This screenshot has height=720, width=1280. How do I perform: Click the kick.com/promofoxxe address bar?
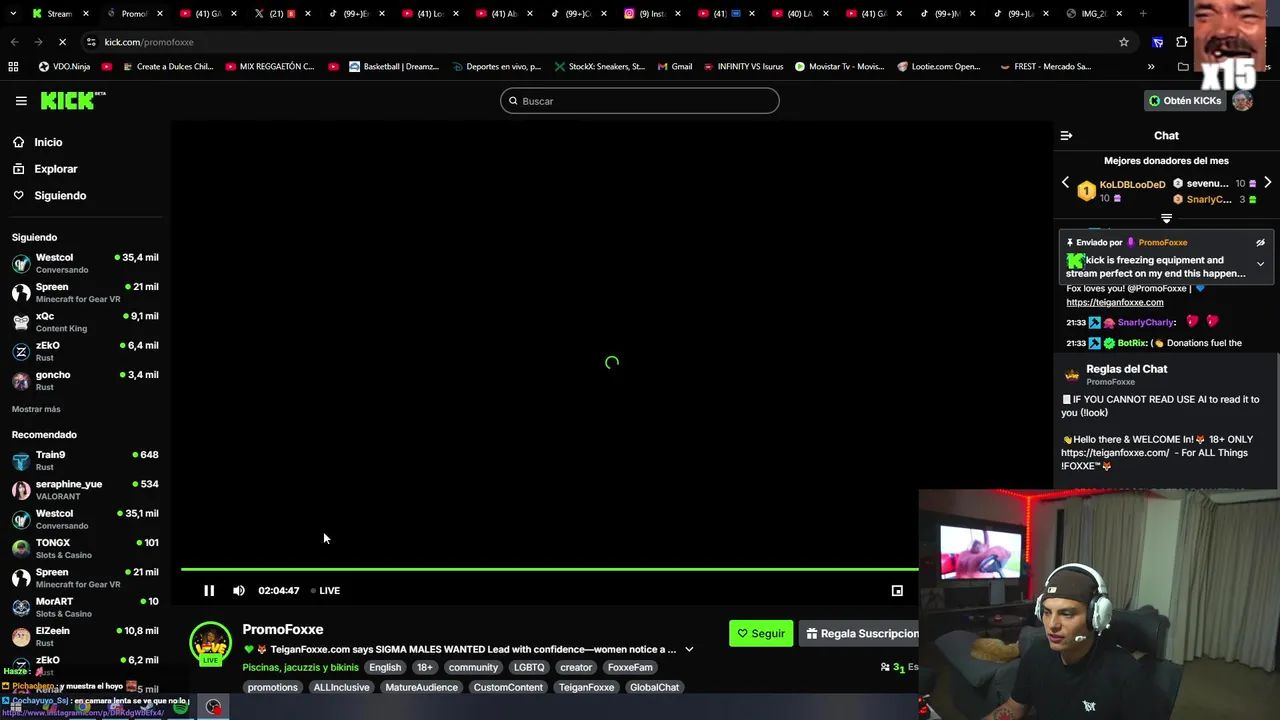600,42
